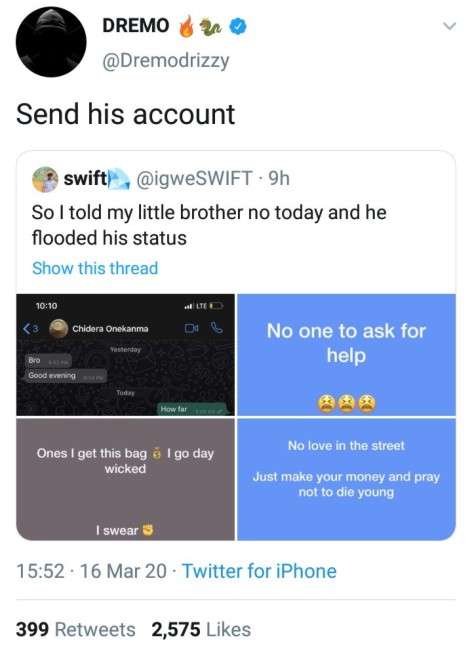The image size is (472, 648).
Task: Tap the dragon emoji in DREMO's name
Action: (x=210, y=27)
